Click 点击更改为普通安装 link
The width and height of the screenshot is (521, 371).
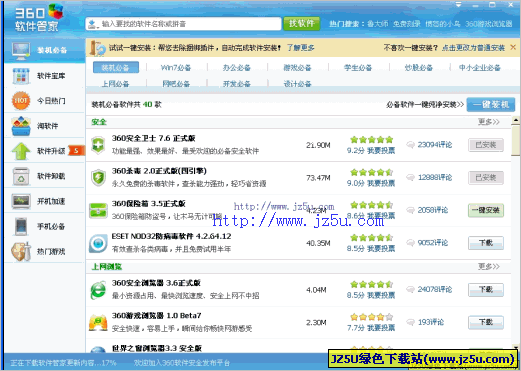(x=474, y=48)
